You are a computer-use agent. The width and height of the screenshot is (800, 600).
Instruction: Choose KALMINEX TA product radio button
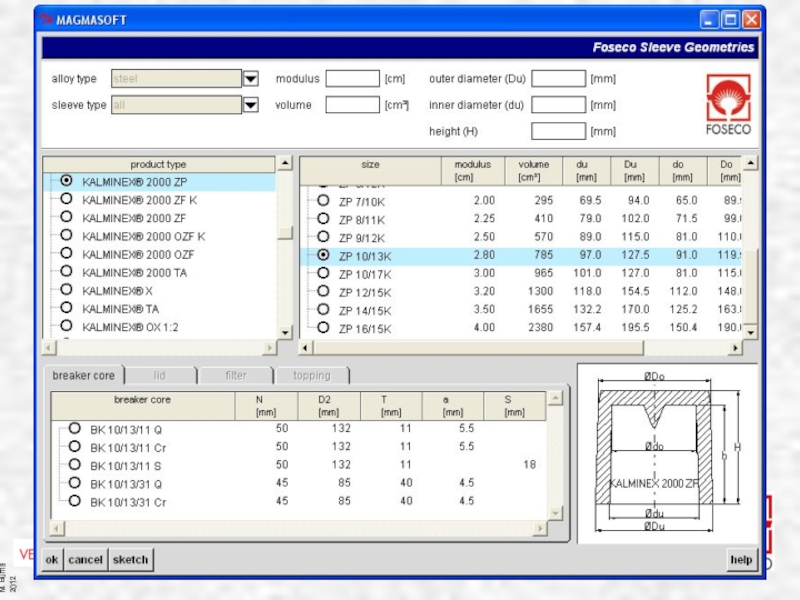click(x=66, y=308)
